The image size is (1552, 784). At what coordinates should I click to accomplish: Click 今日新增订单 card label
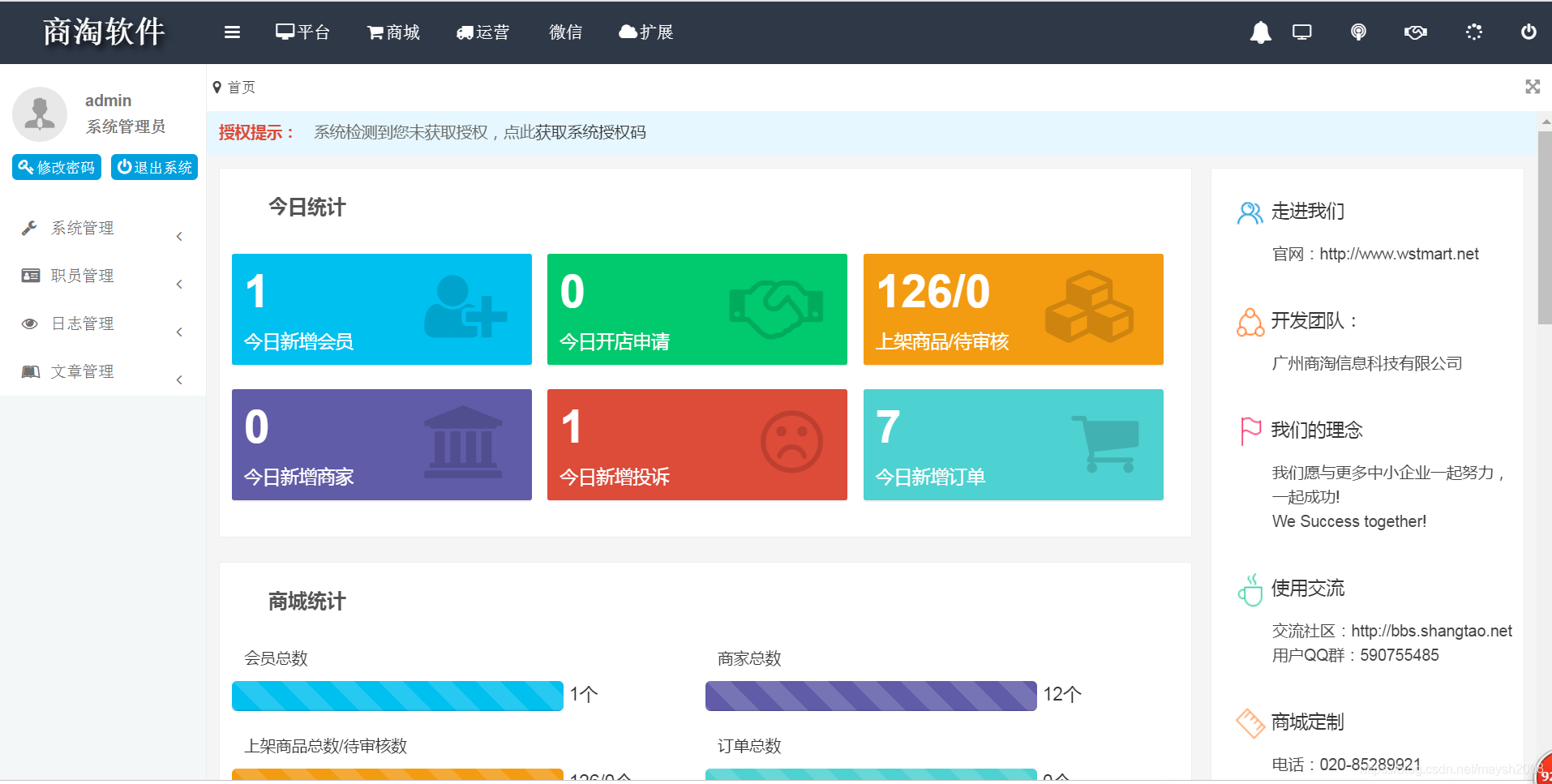pyautogui.click(x=931, y=478)
